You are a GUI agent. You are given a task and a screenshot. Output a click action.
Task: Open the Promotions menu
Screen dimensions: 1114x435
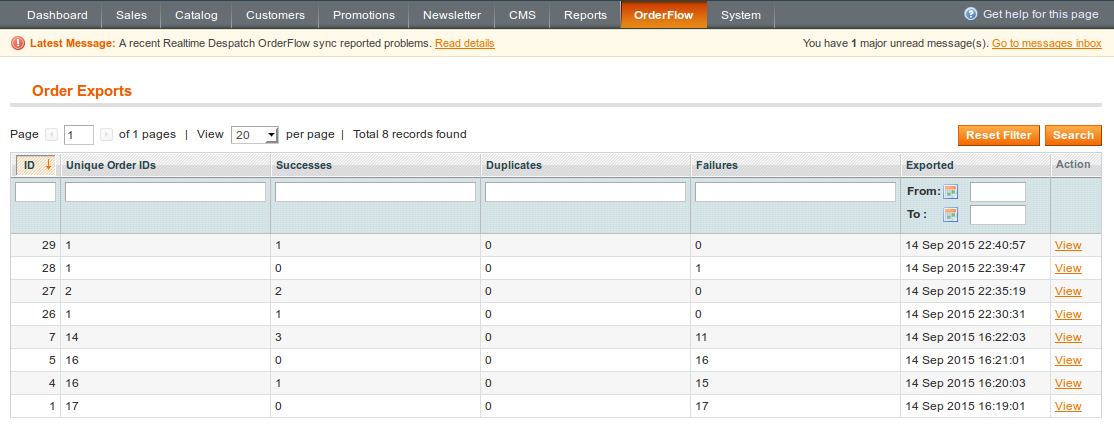[x=364, y=15]
